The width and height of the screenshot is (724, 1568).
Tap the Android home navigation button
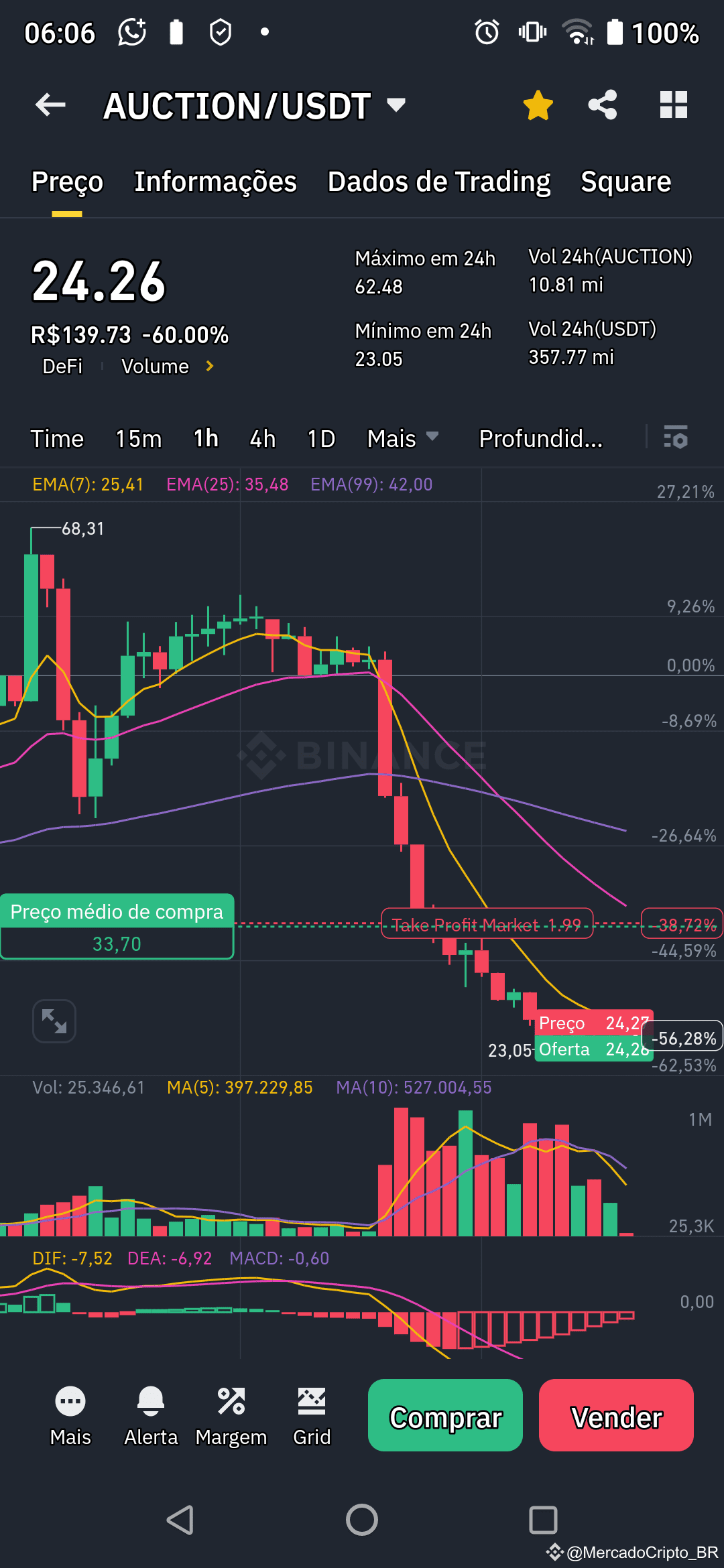point(362,1520)
